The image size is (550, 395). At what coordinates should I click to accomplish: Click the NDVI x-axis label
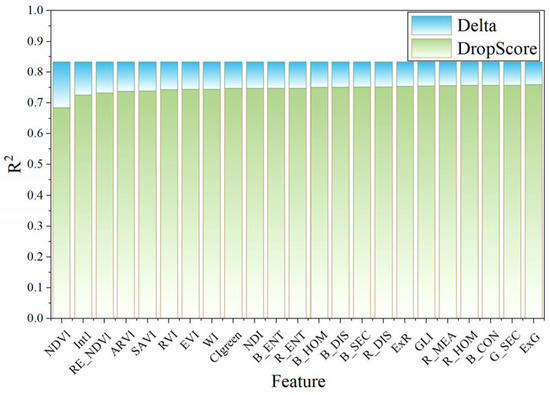coord(58,343)
